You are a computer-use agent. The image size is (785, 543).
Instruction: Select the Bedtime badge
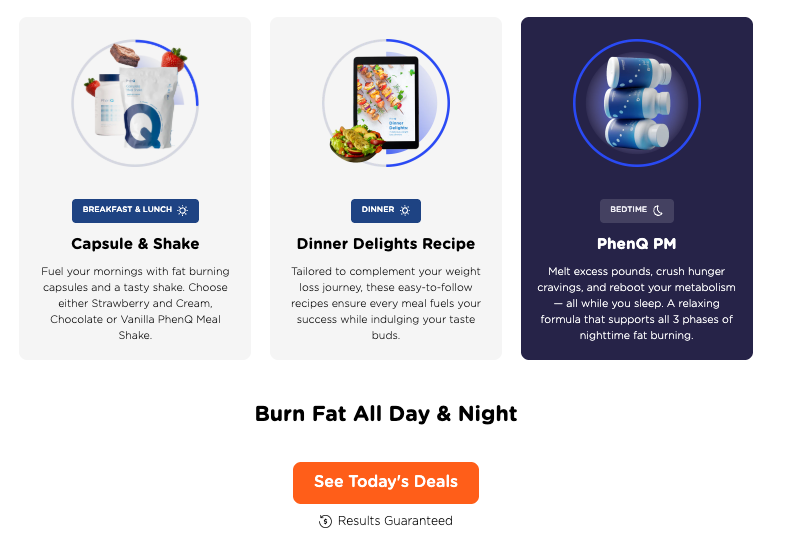coord(637,211)
